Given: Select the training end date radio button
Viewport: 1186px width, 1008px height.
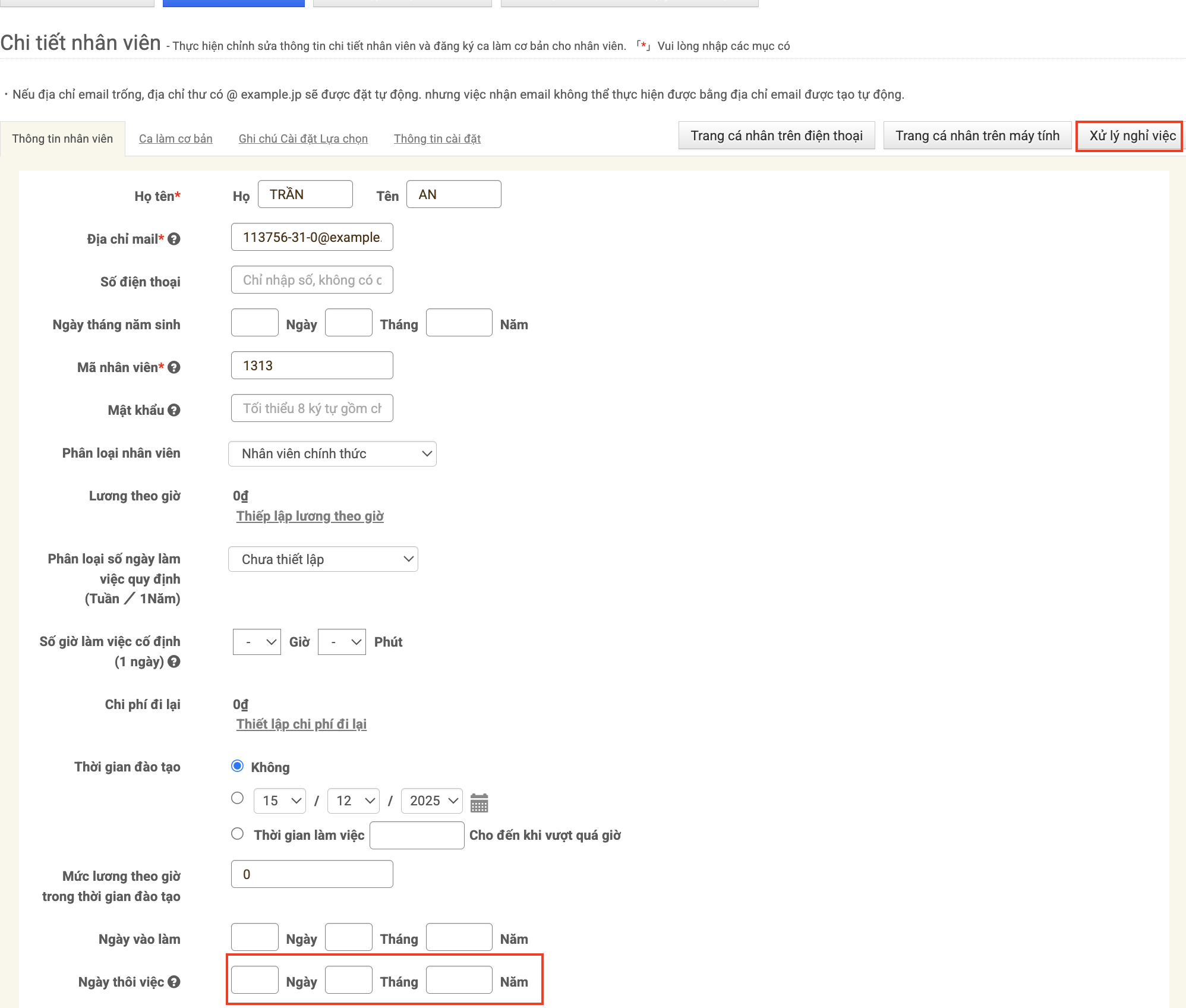Looking at the screenshot, I should tap(237, 798).
